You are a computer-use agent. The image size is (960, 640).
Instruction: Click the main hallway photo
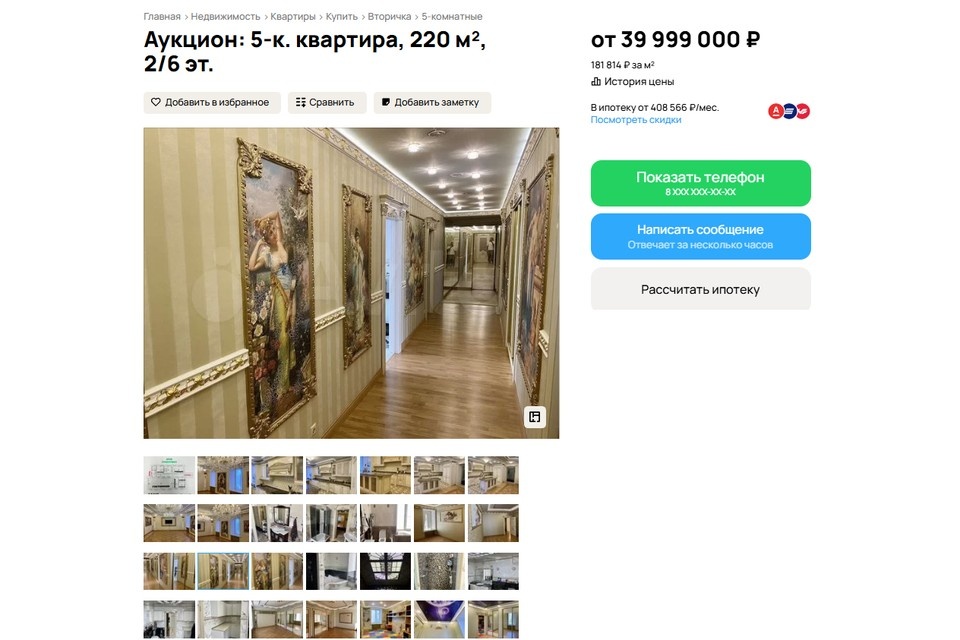(x=351, y=283)
